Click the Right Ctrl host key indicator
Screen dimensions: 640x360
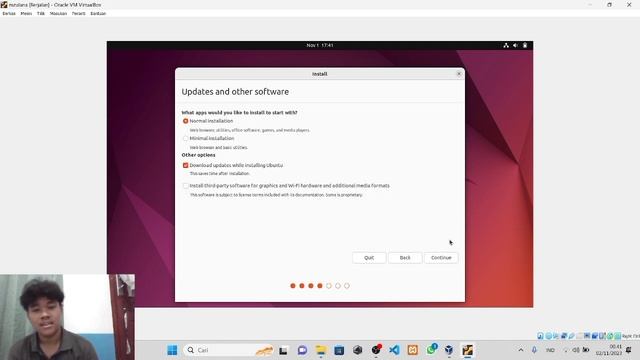coord(631,336)
